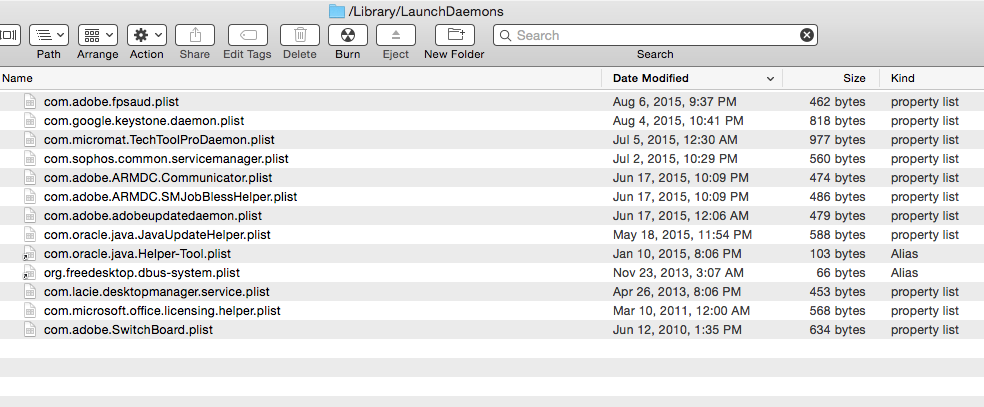This screenshot has width=984, height=407.
Task: Click date Mar 10, 2011, 12:00 AM
Action: pos(681,310)
